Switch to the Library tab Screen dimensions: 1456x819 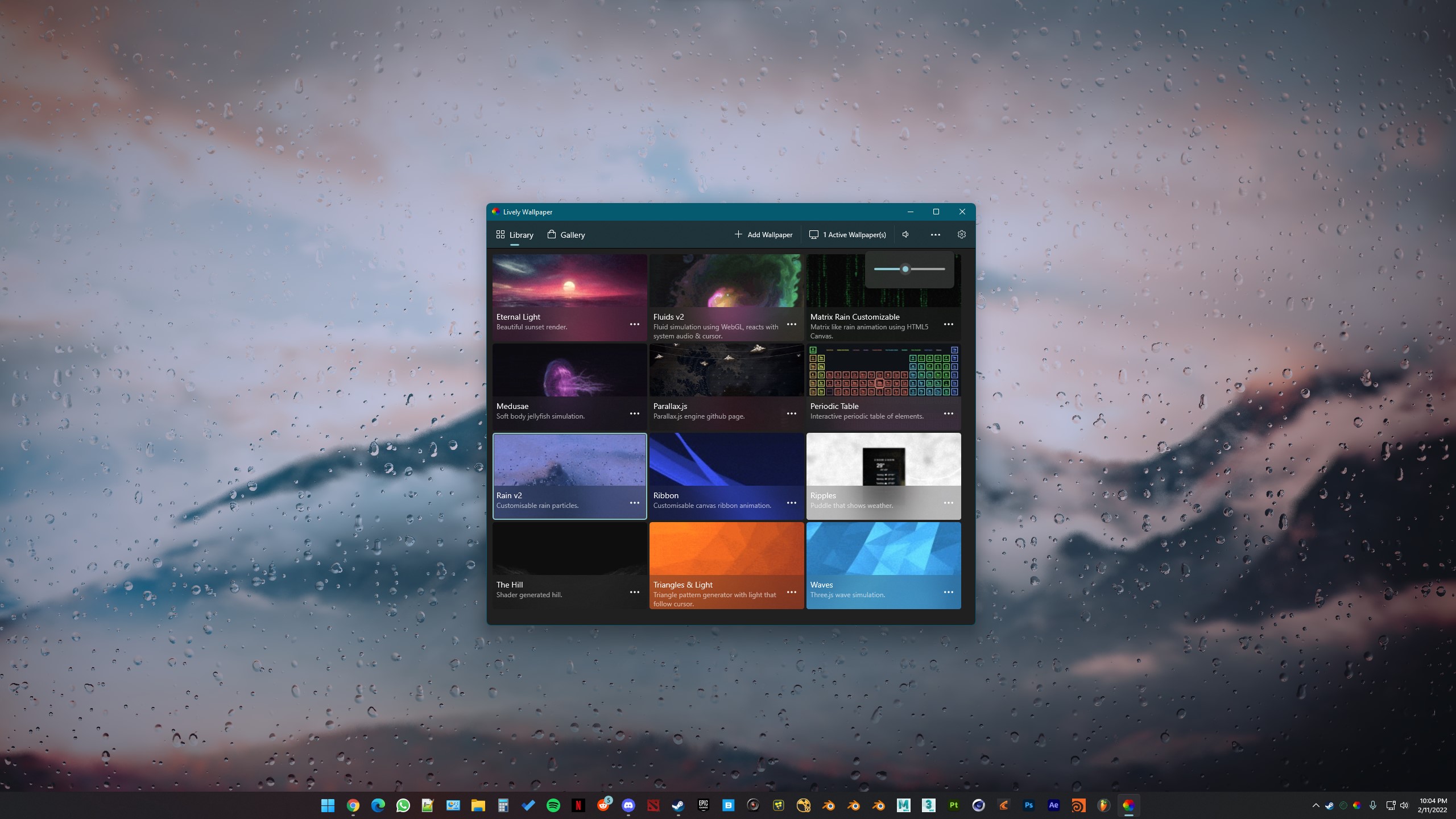pyautogui.click(x=515, y=235)
